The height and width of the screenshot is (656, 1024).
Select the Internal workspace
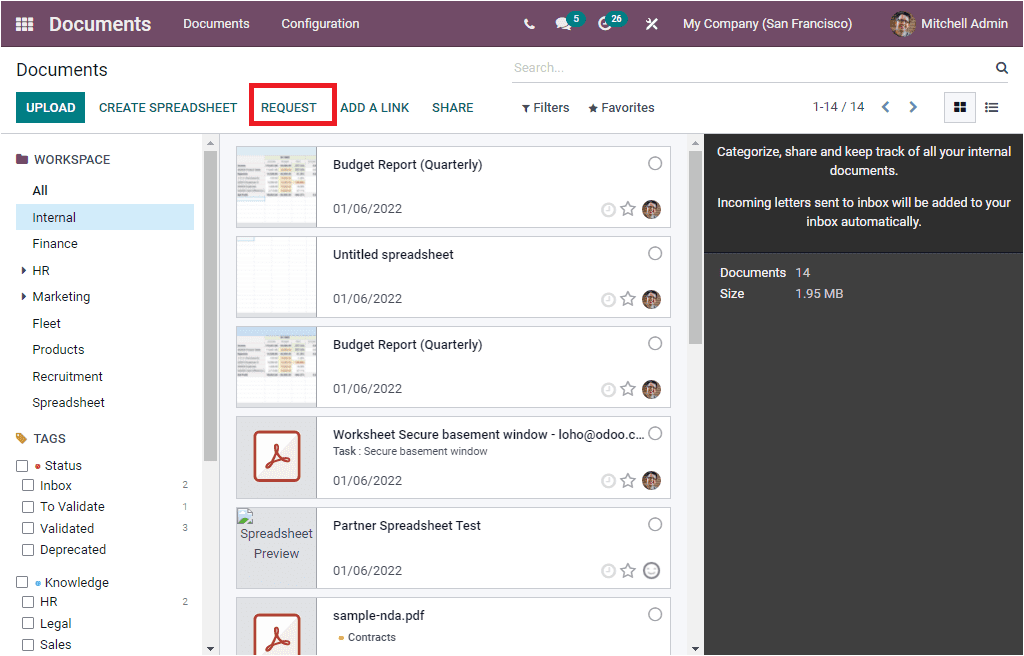104,218
